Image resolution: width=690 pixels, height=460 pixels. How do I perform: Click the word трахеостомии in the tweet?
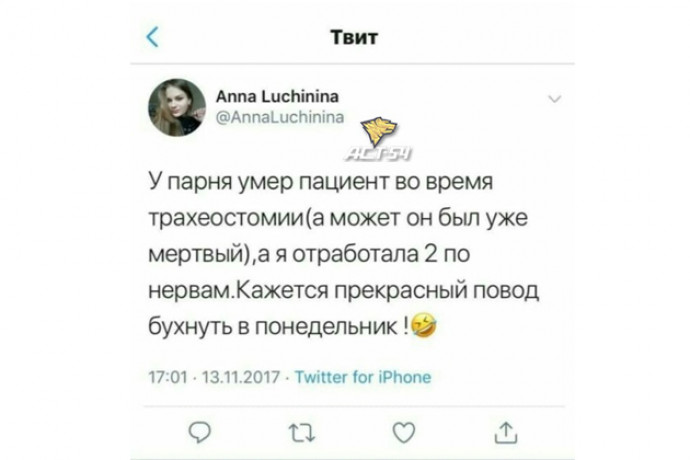pyautogui.click(x=226, y=217)
